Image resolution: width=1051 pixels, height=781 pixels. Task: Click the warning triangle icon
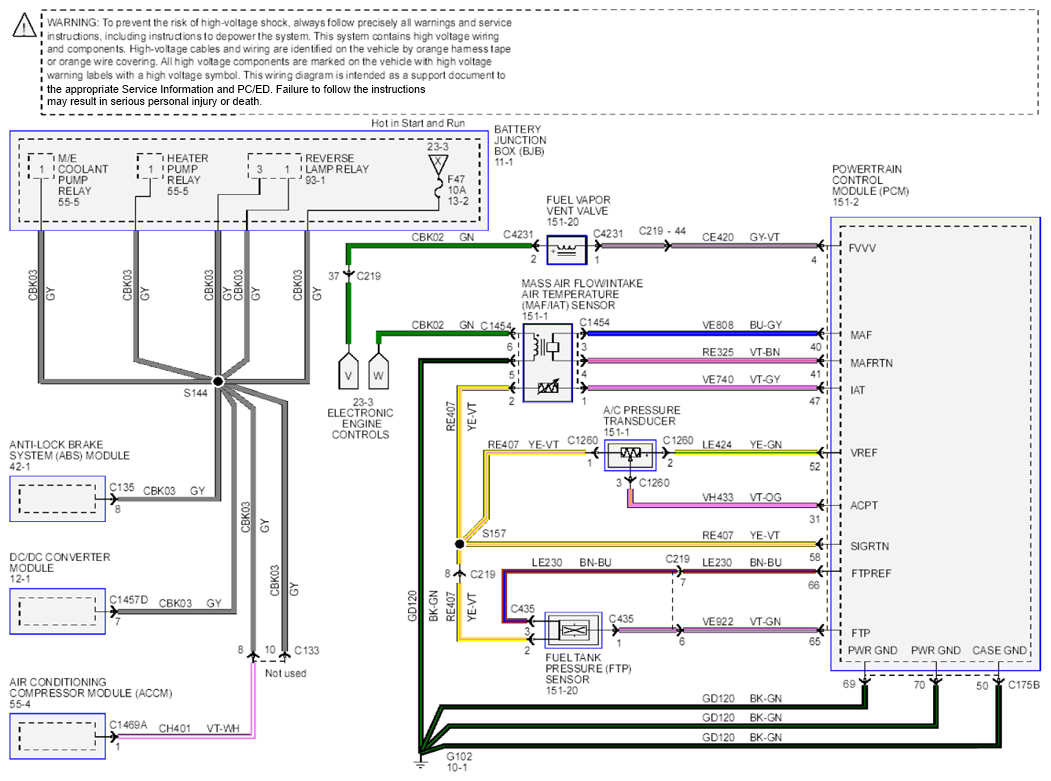[x=24, y=26]
